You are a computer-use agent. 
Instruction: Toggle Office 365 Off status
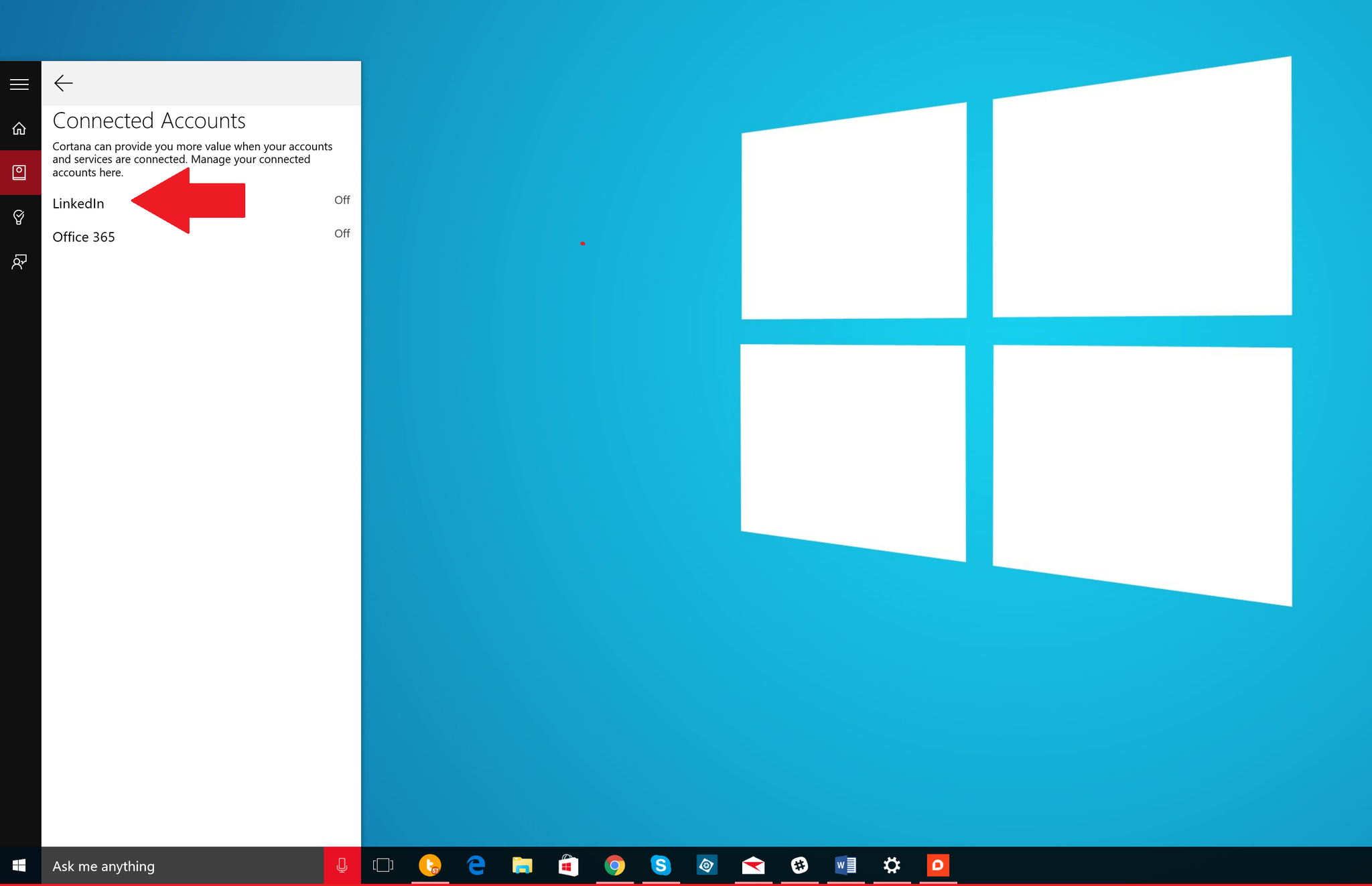coord(342,233)
